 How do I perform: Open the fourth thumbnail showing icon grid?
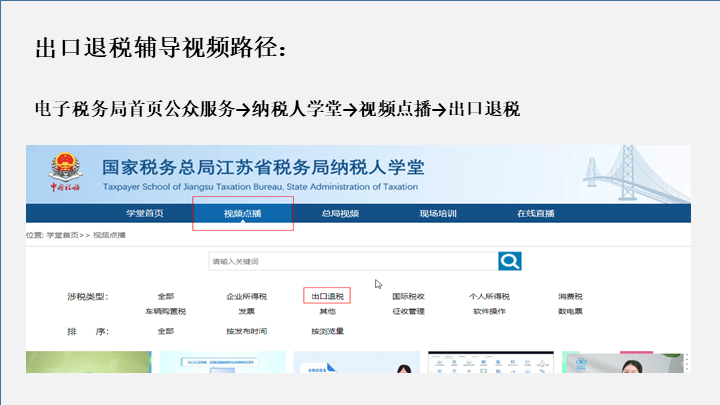491,362
